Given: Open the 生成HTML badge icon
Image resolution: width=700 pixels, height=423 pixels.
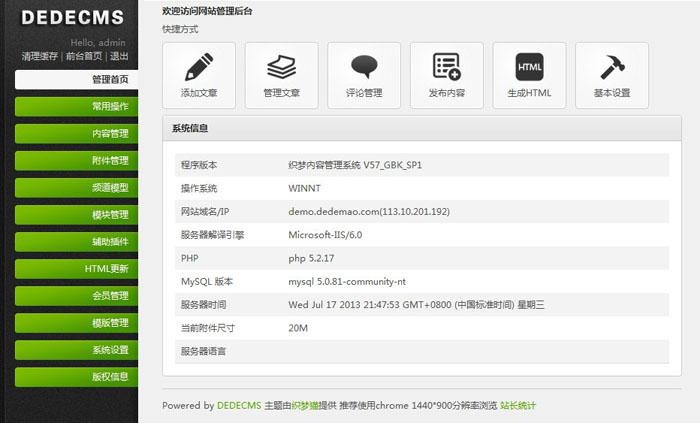Looking at the screenshot, I should pos(529,67).
